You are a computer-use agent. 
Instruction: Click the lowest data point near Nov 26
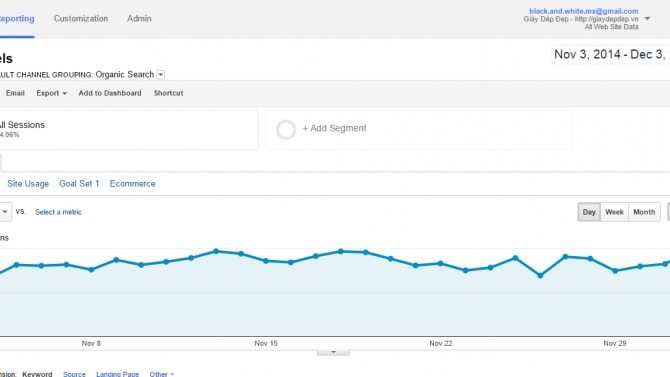pyautogui.click(x=540, y=276)
